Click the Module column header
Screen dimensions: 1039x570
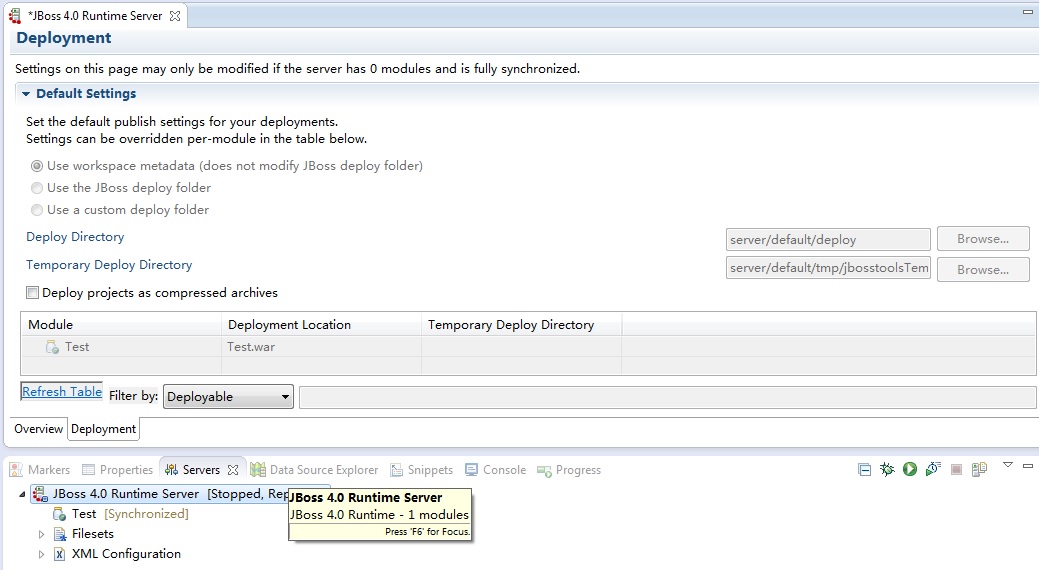(121, 325)
